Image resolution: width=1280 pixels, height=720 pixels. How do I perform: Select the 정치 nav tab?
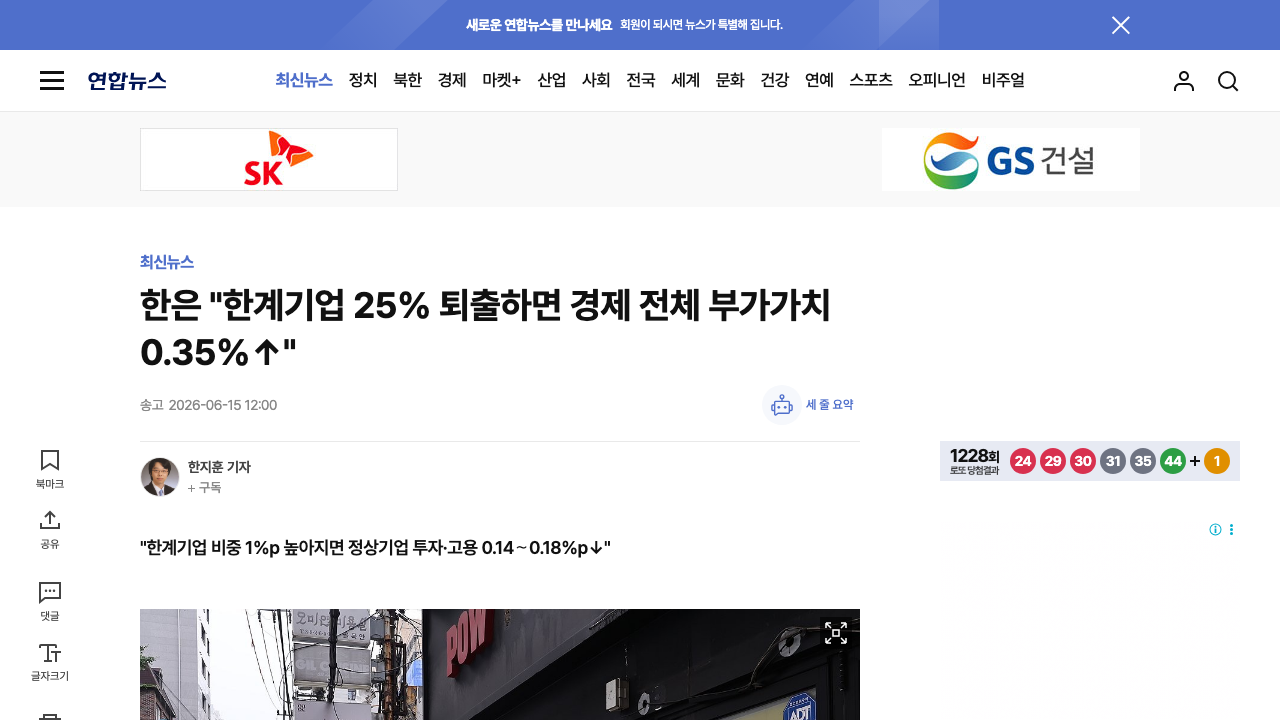tap(363, 81)
